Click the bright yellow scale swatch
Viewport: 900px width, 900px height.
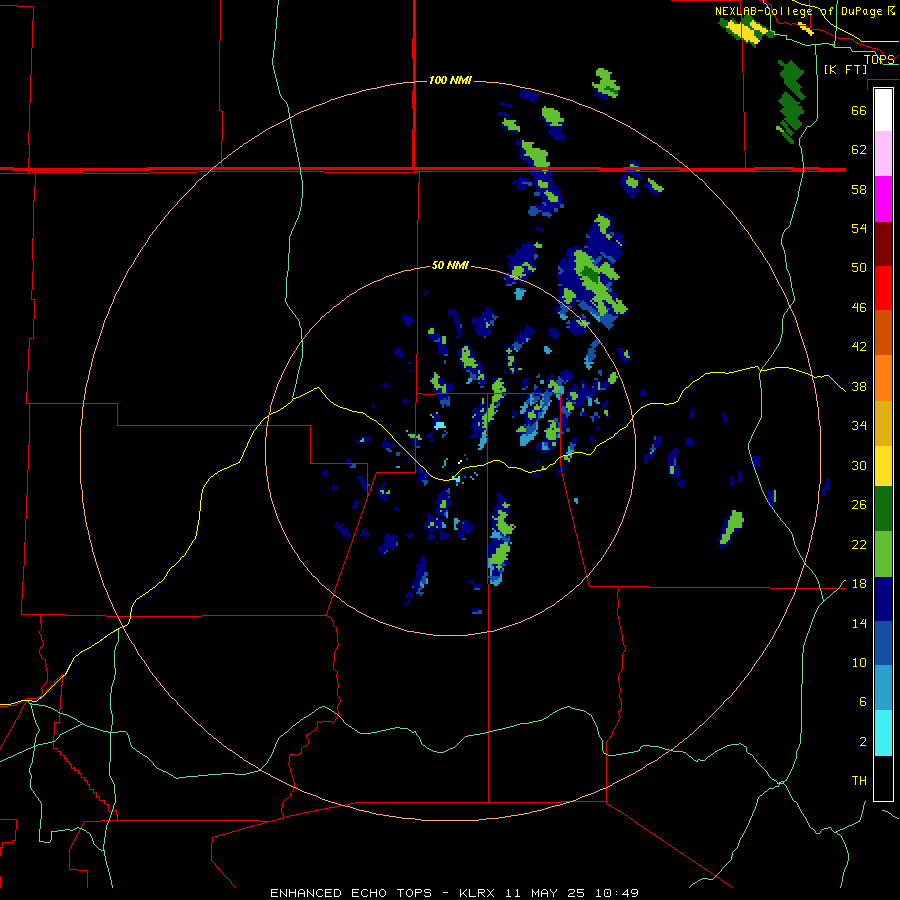(x=883, y=466)
